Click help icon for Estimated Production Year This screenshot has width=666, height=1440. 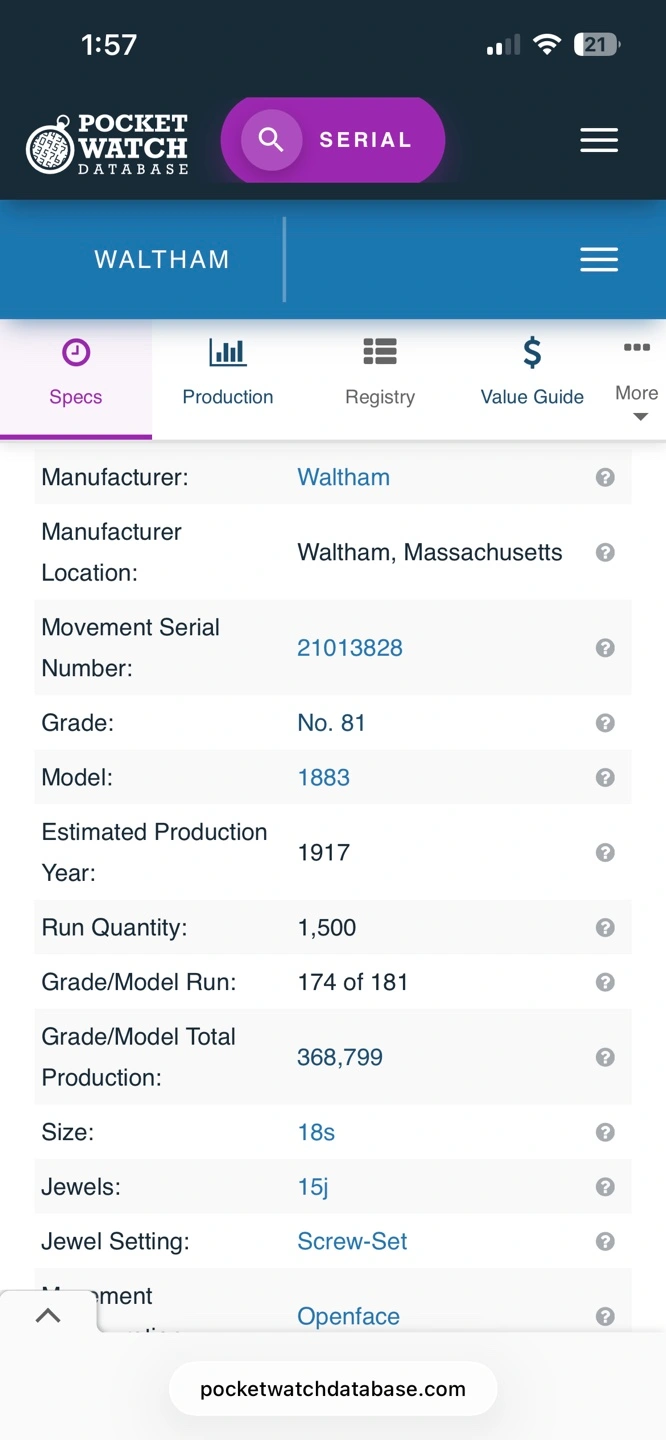click(x=605, y=853)
